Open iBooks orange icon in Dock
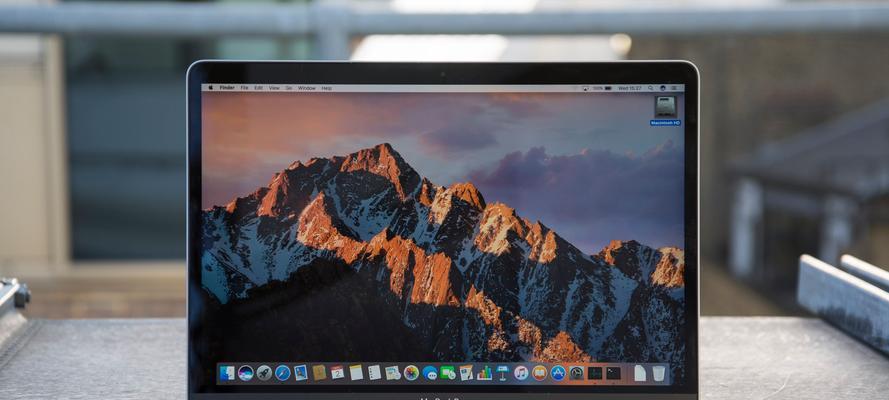 pos(540,373)
